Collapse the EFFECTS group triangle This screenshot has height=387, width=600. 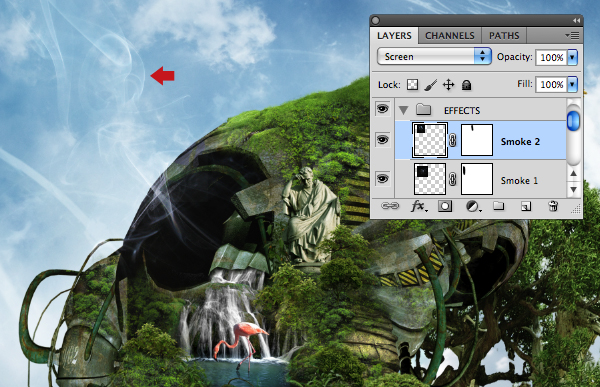403,111
